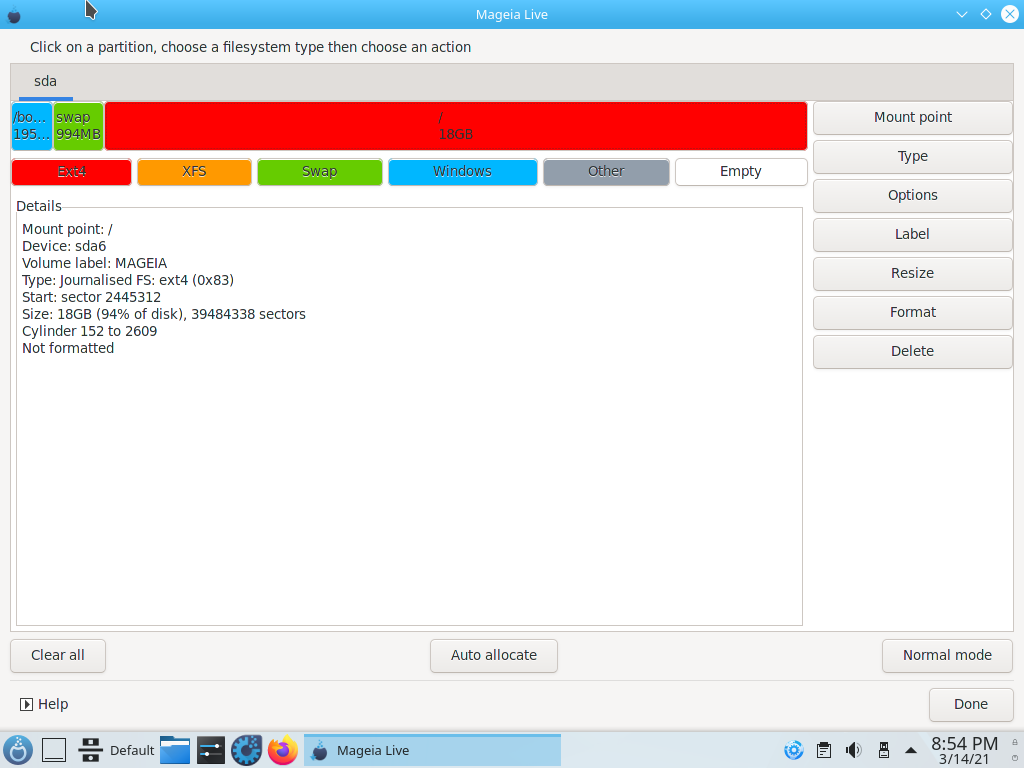Expand hidden system tray icons arrow

[x=911, y=750]
